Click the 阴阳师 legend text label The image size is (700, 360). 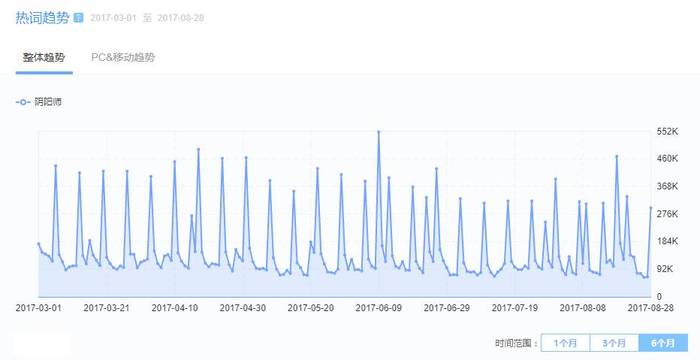48,102
